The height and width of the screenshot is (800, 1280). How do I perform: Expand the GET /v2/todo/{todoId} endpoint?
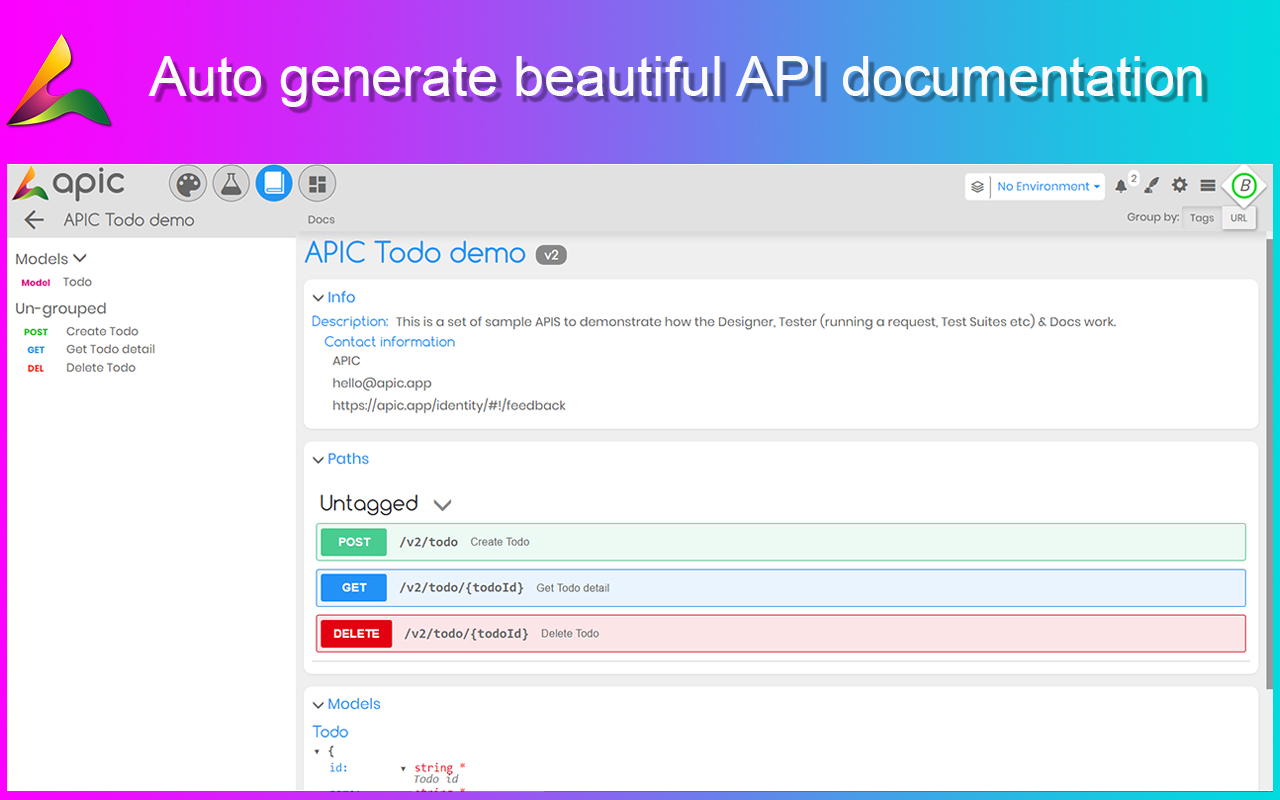(x=781, y=588)
